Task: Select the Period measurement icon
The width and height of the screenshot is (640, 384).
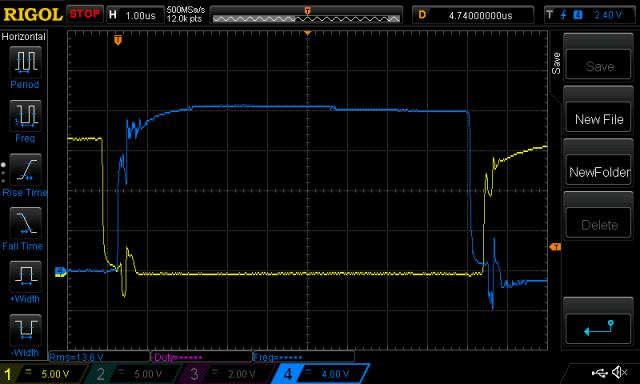Action: point(25,62)
